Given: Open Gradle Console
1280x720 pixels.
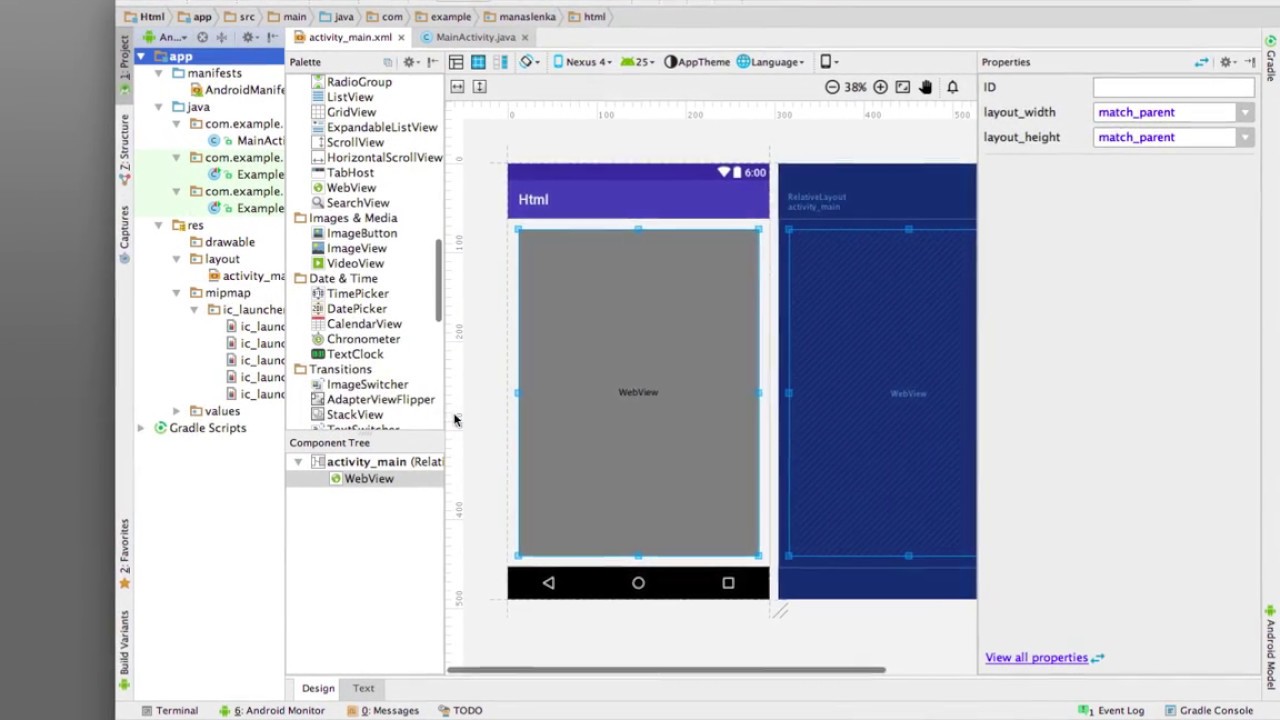Looking at the screenshot, I should point(1208,710).
